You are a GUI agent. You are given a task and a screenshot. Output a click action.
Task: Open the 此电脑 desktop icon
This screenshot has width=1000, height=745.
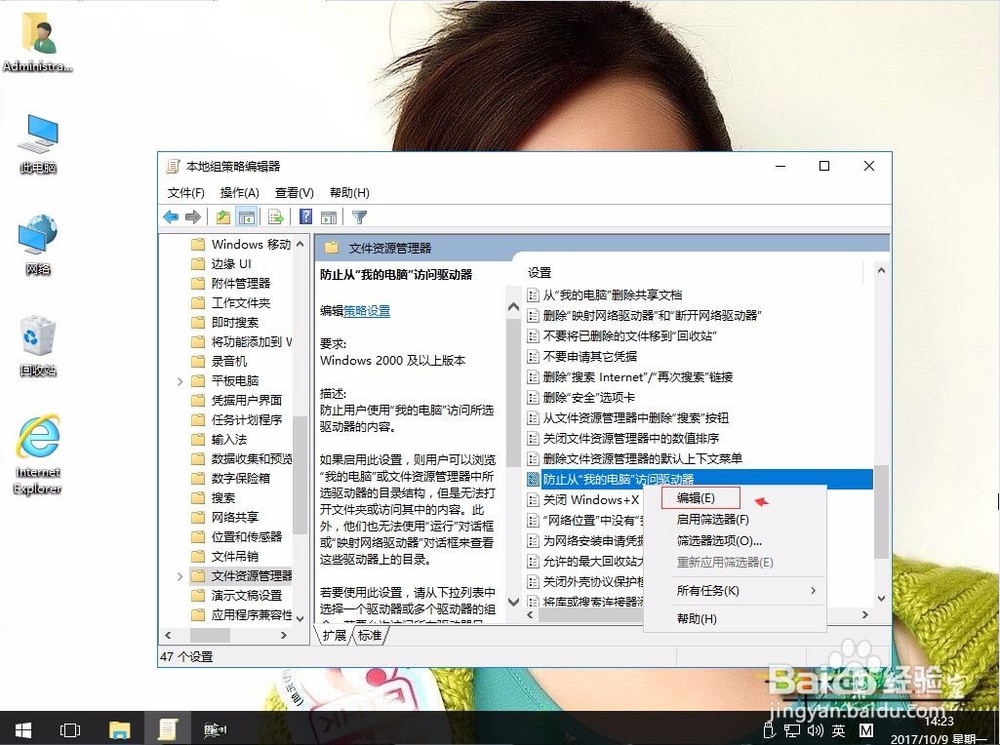click(38, 144)
